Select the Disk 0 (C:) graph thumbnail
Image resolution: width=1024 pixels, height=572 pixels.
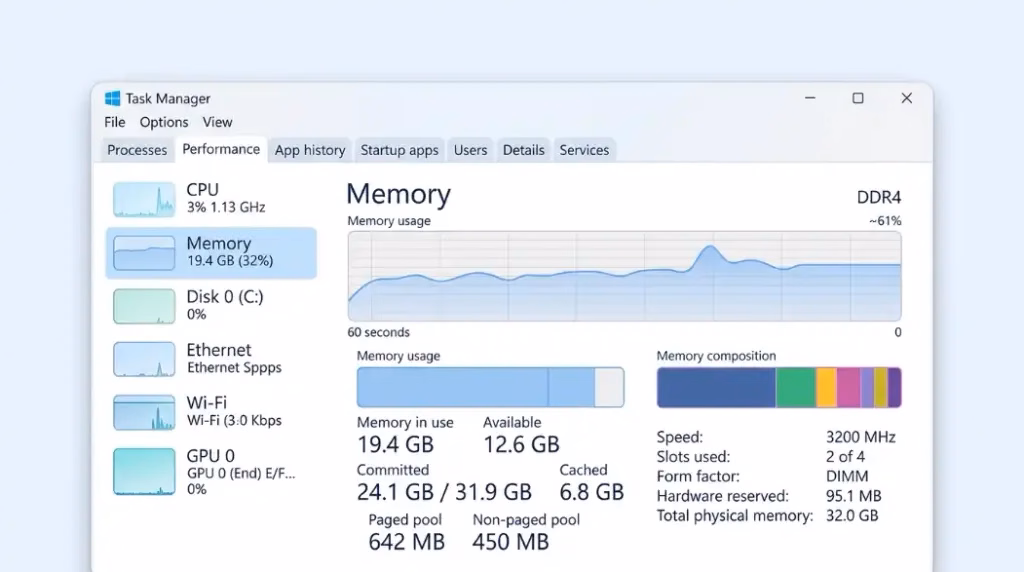(144, 306)
